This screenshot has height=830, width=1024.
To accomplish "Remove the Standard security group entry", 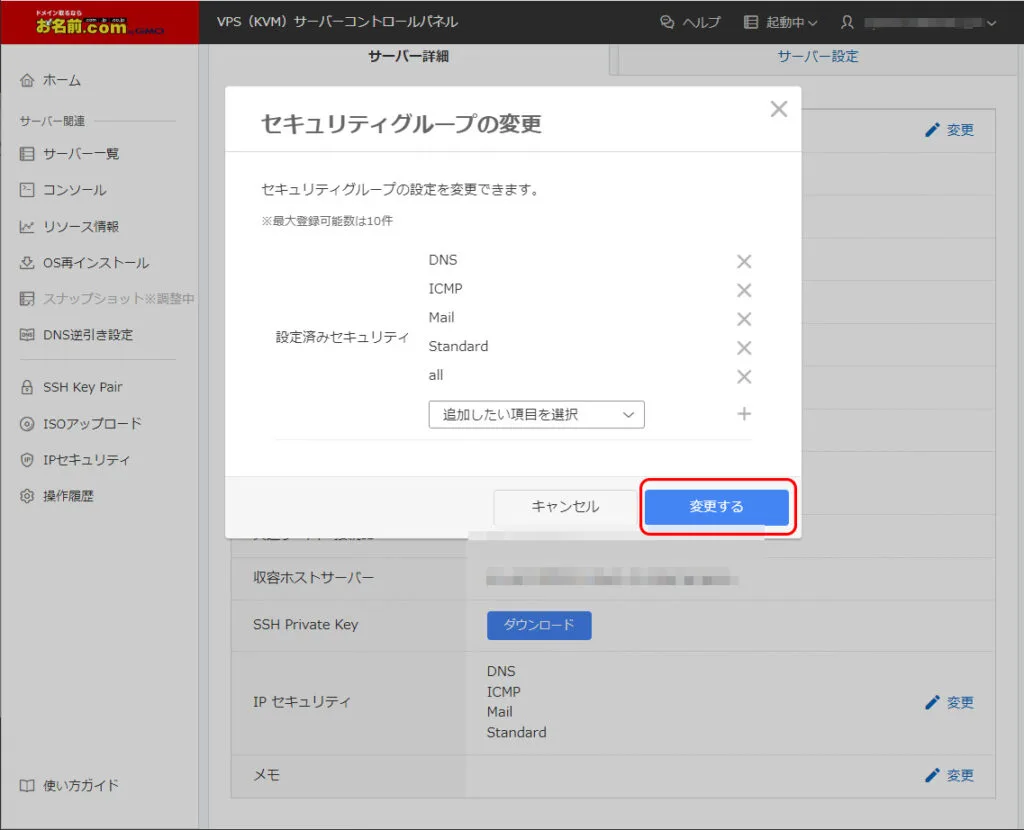I will (744, 348).
